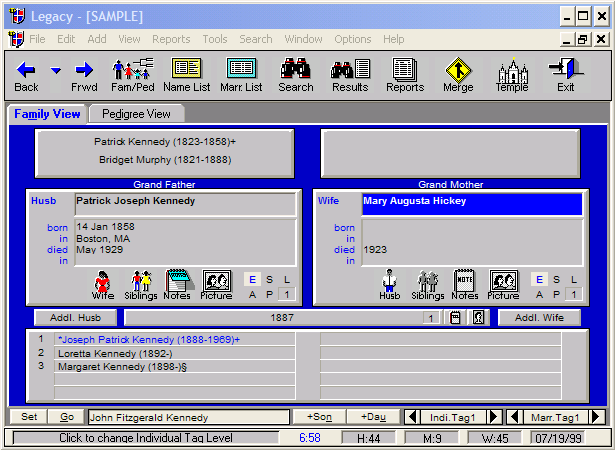Click previous arrow left of Indi.Tag1

point(412,417)
